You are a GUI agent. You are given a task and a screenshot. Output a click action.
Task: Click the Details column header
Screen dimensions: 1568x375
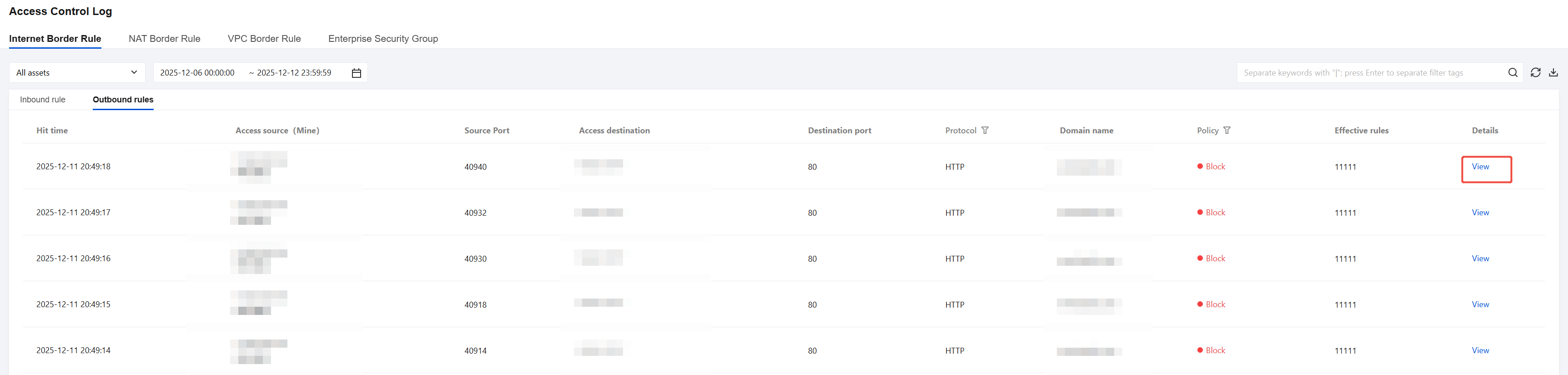click(x=1485, y=130)
